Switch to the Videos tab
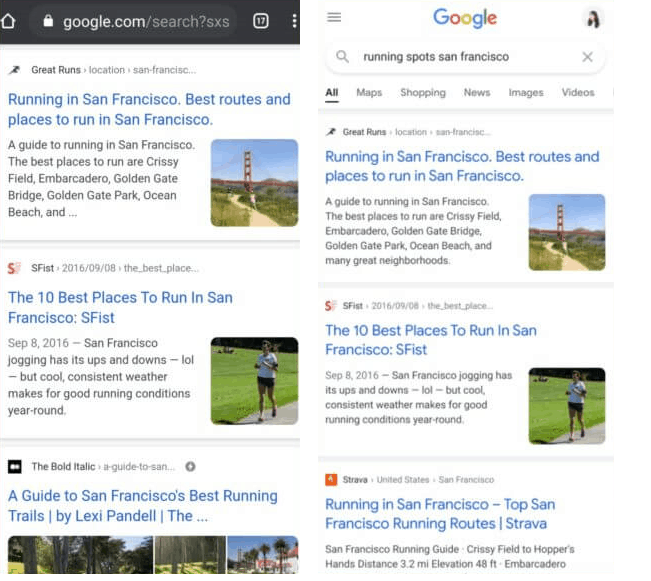This screenshot has width=651, height=581. pyautogui.click(x=578, y=93)
